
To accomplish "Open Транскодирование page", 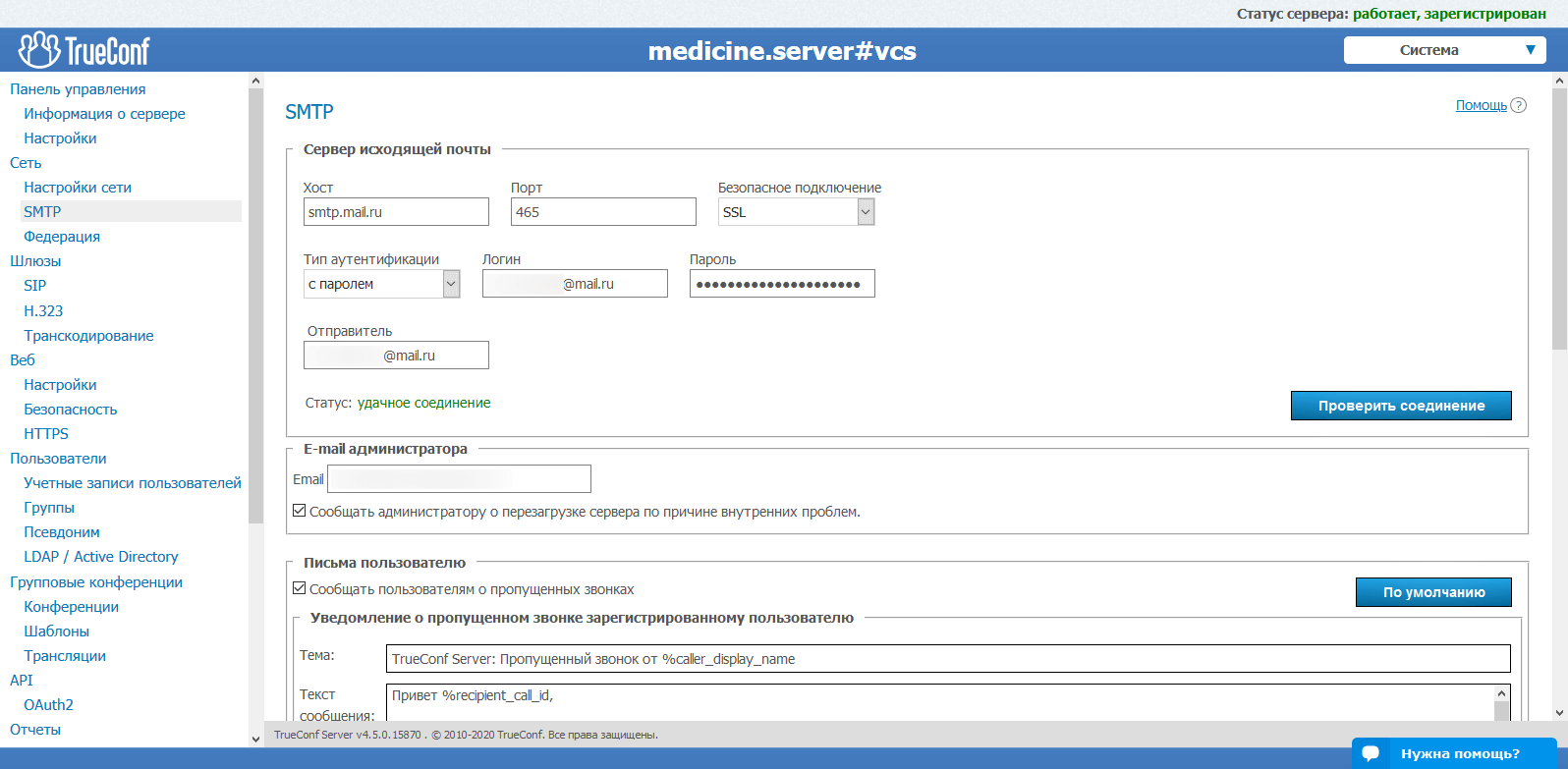I will tap(88, 336).
